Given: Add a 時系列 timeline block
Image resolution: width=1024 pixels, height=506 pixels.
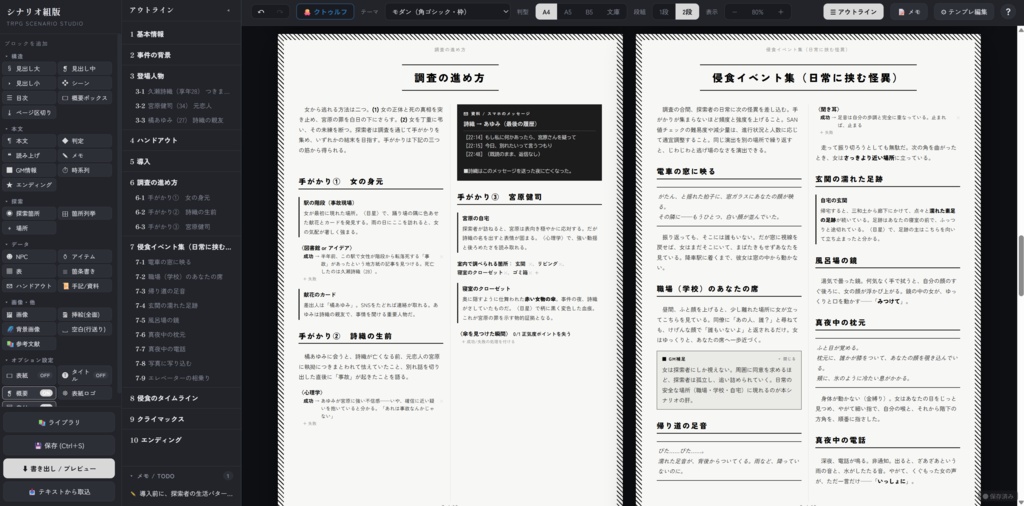Looking at the screenshot, I should [x=85, y=170].
